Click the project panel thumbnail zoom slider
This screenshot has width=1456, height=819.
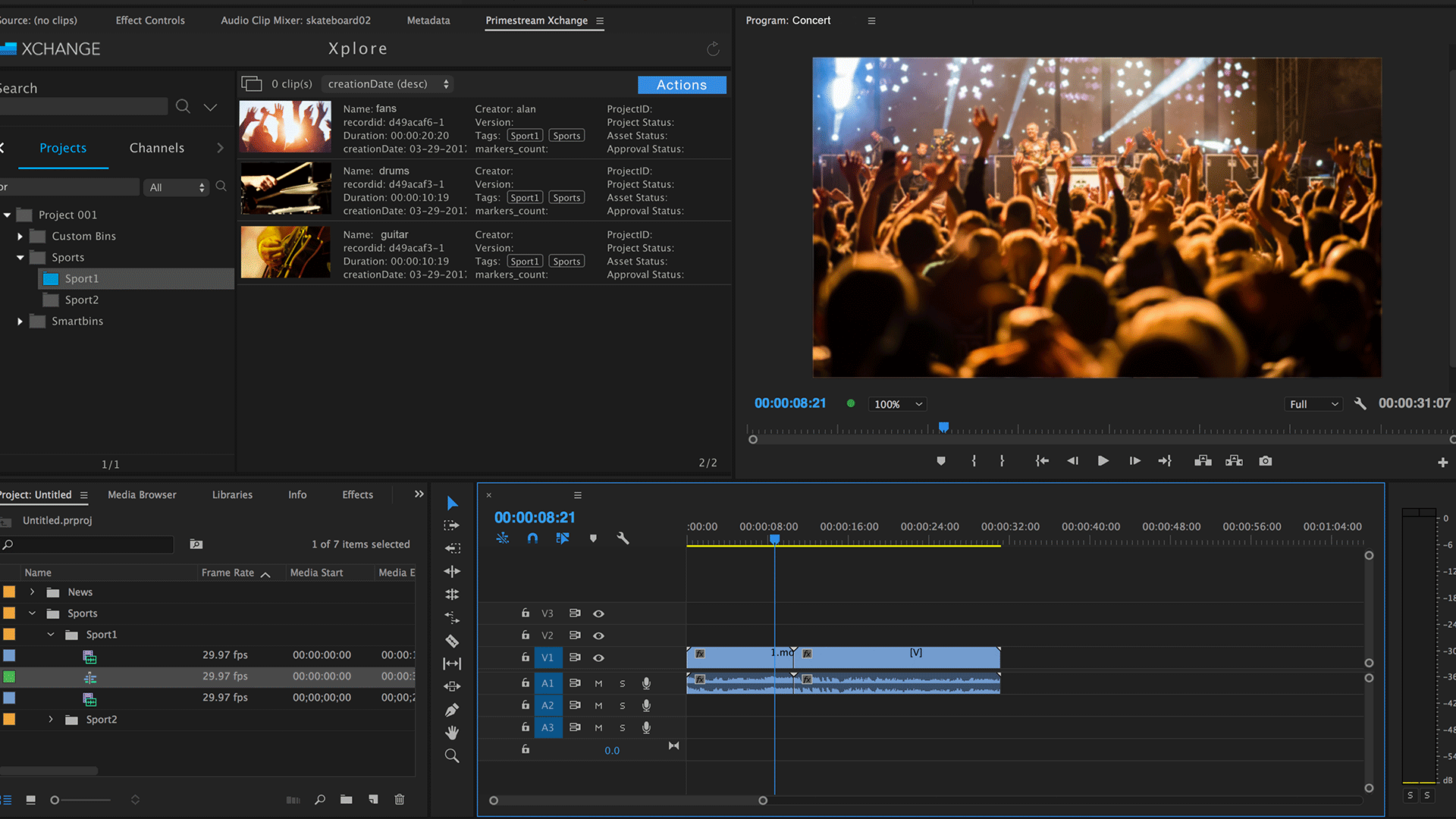[55, 800]
